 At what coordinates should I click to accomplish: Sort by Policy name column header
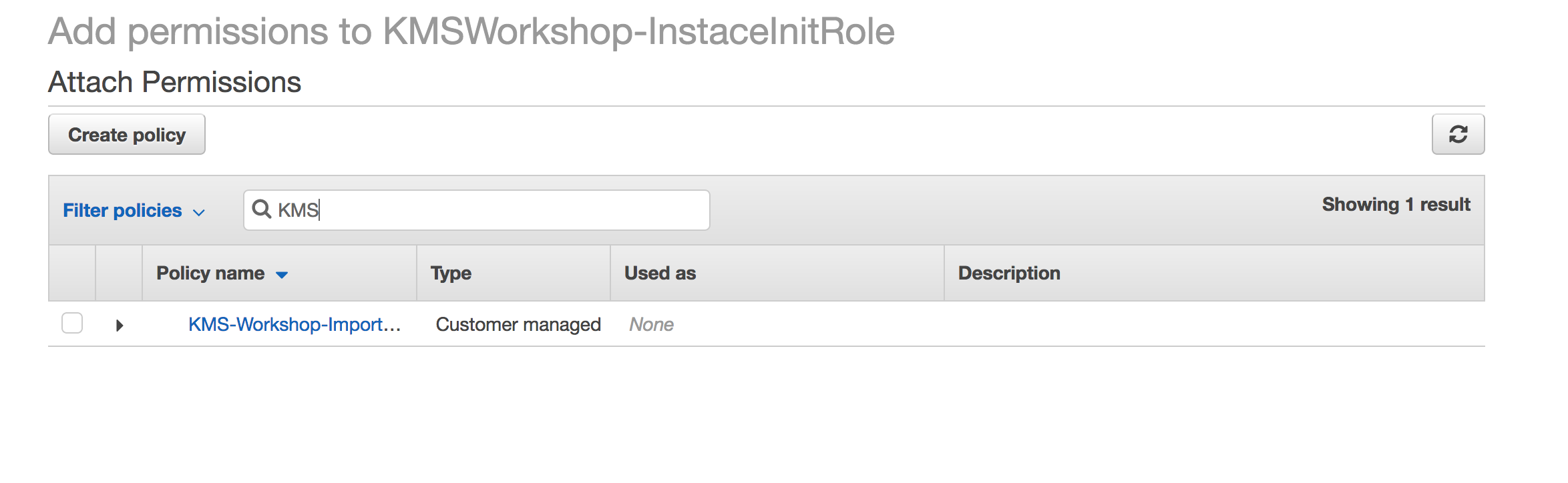(x=210, y=273)
